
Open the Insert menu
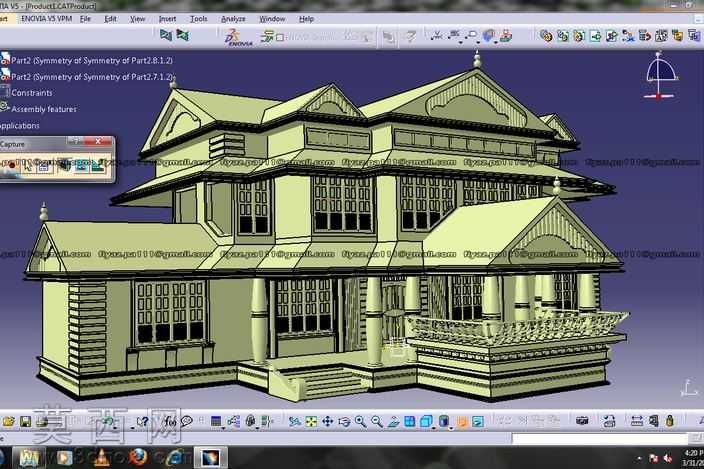coord(167,19)
